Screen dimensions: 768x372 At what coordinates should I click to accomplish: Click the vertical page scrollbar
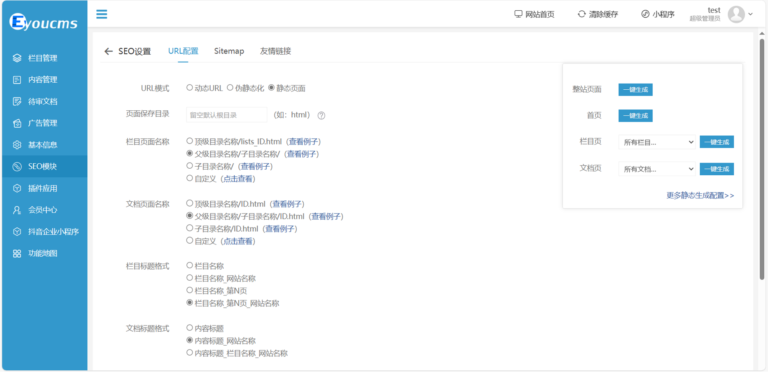(x=762, y=159)
